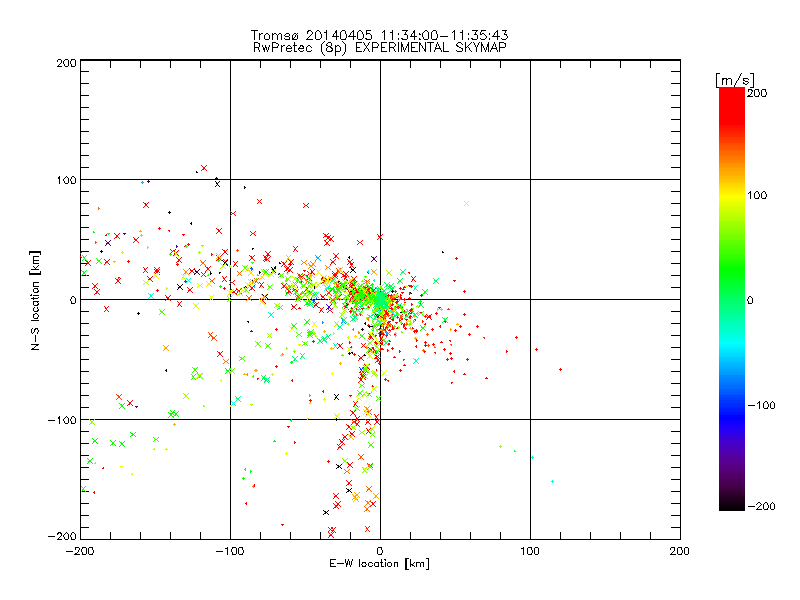Viewport: 800px width, 600px height.
Task: Click the colorbar label '-200' at bottom
Action: point(761,506)
